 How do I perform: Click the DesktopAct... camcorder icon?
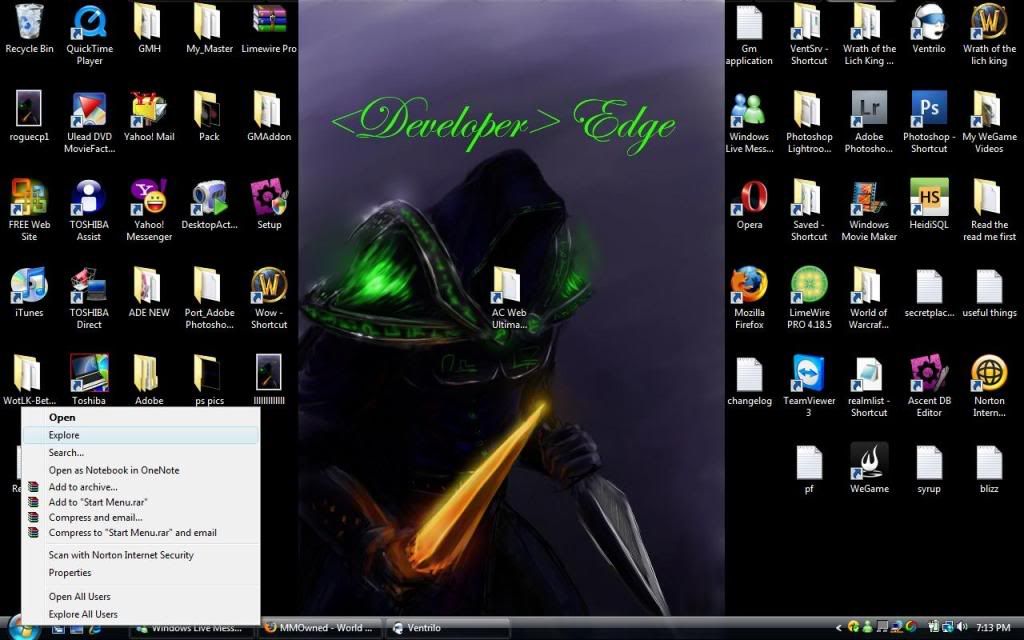[209, 197]
